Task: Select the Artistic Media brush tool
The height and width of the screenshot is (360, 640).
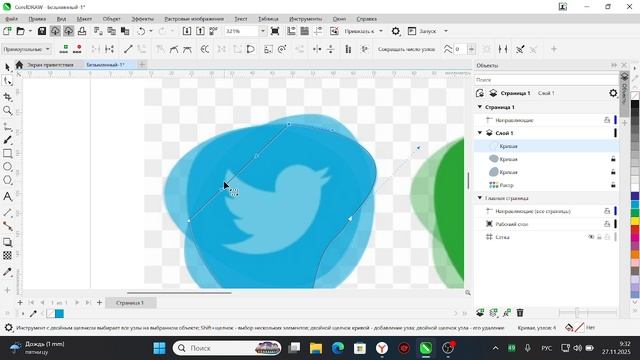Action: point(7,140)
